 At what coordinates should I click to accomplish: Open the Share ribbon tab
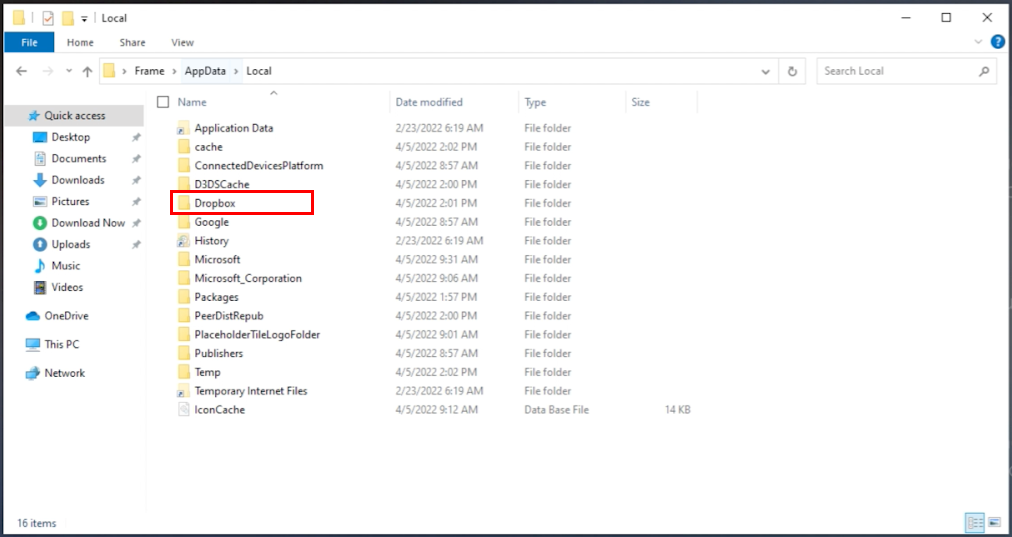click(x=132, y=42)
